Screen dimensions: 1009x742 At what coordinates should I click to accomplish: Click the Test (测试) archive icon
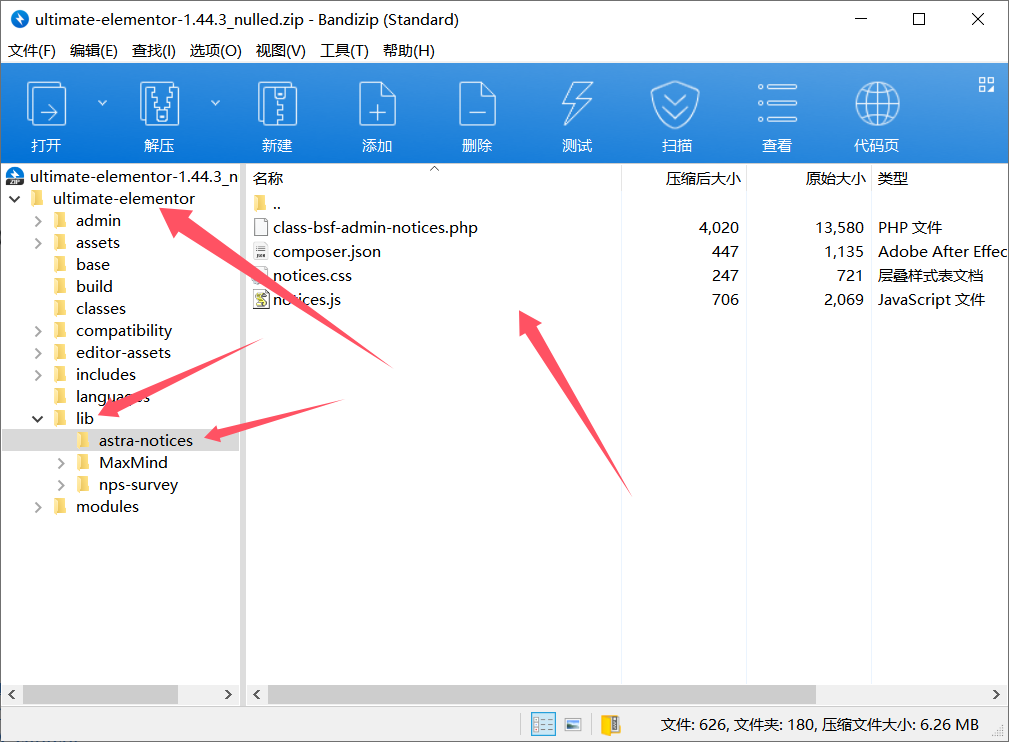(577, 103)
